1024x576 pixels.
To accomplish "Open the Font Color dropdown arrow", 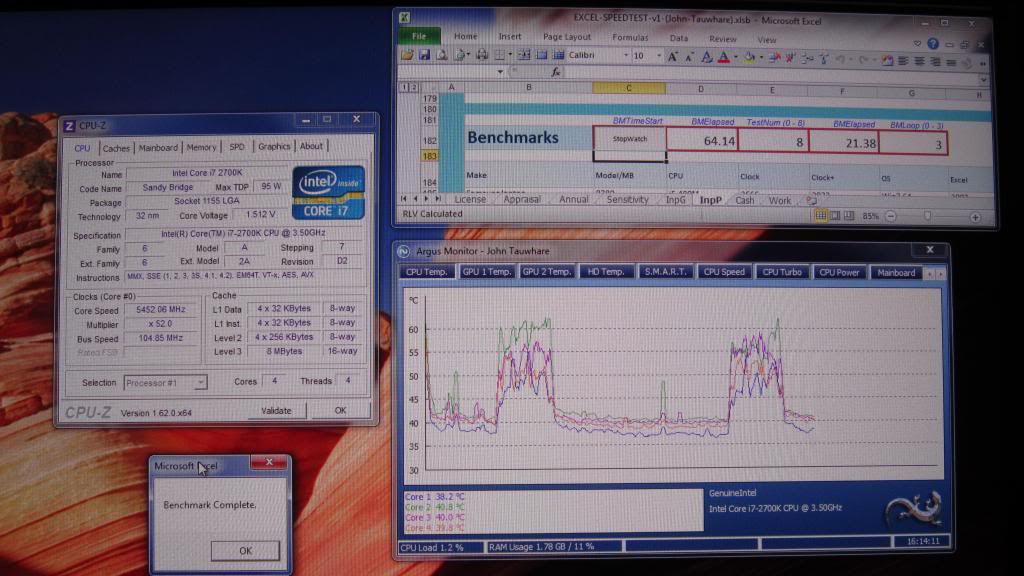I will coord(736,57).
